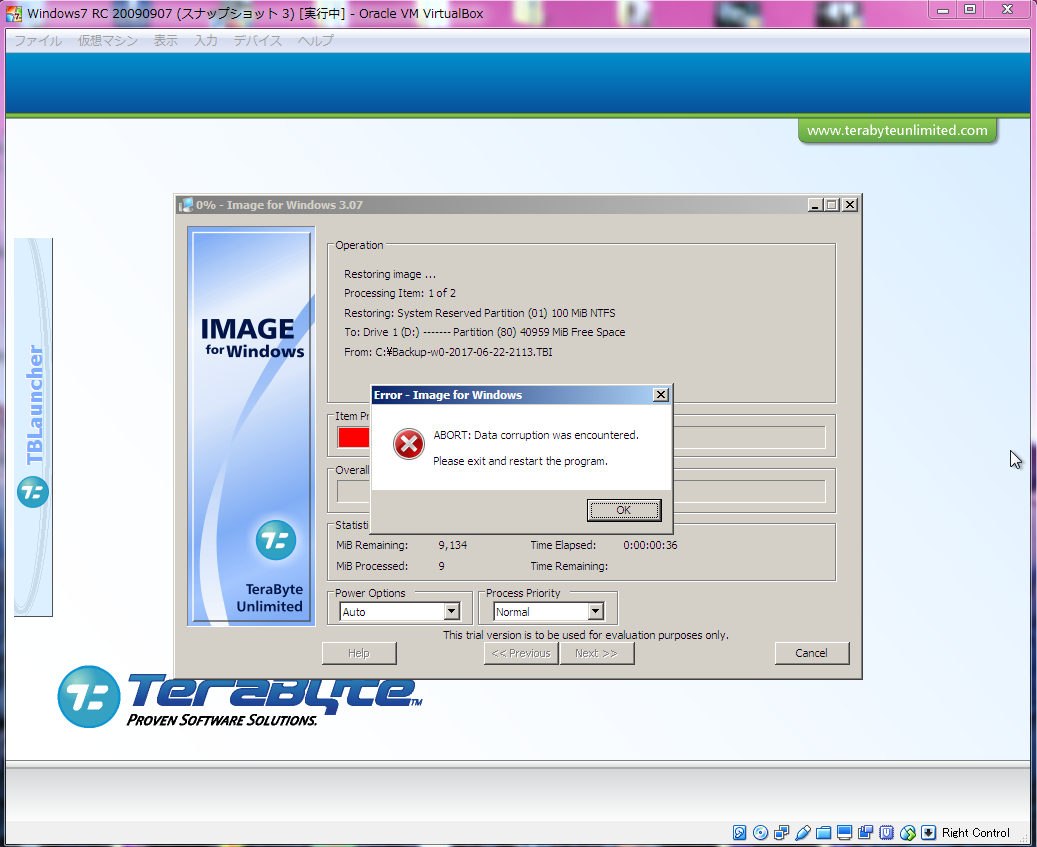Click the Help button
This screenshot has width=1037, height=847.
coord(359,653)
